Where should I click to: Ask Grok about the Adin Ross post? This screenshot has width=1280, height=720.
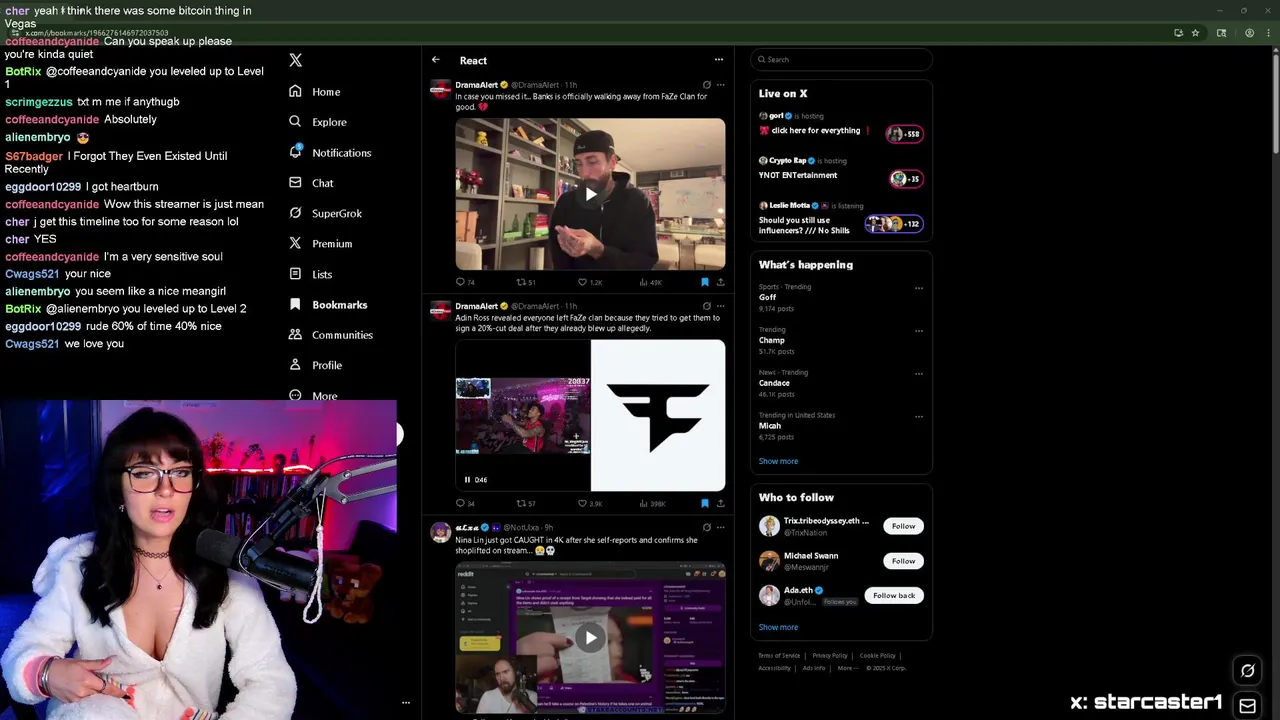coord(706,306)
